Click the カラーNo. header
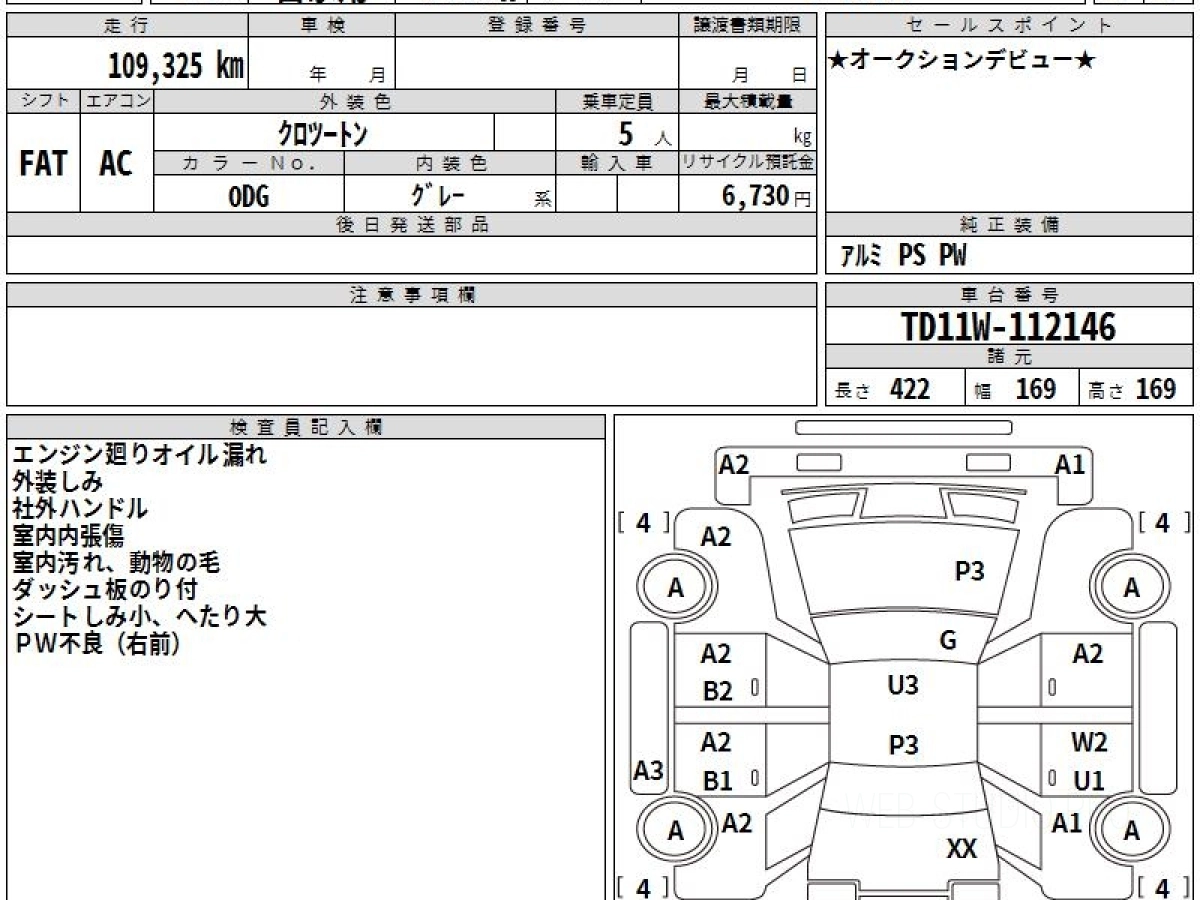1200x900 pixels. 249,163
